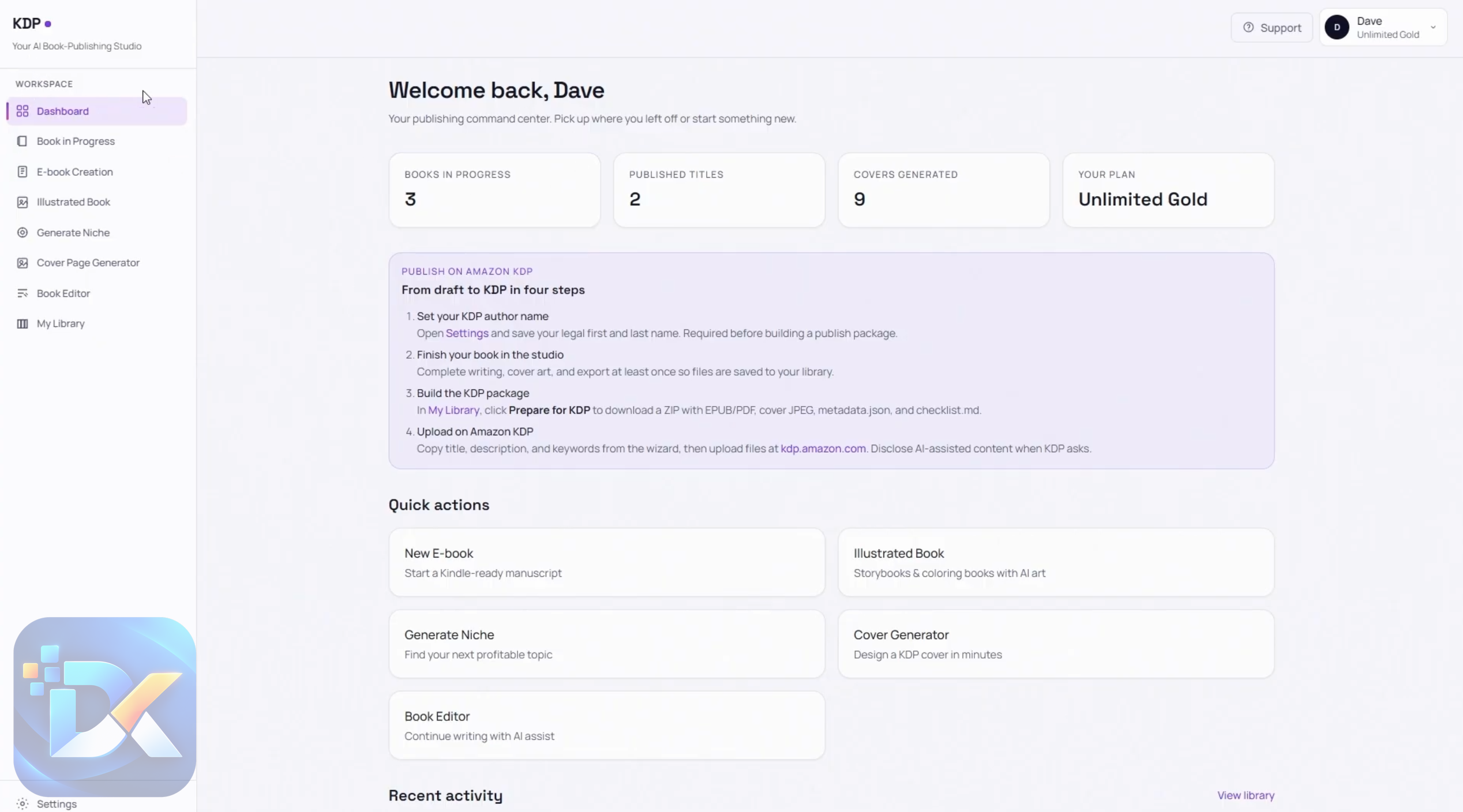The height and width of the screenshot is (812, 1463).
Task: Follow the Settings link in step 1
Action: click(467, 333)
